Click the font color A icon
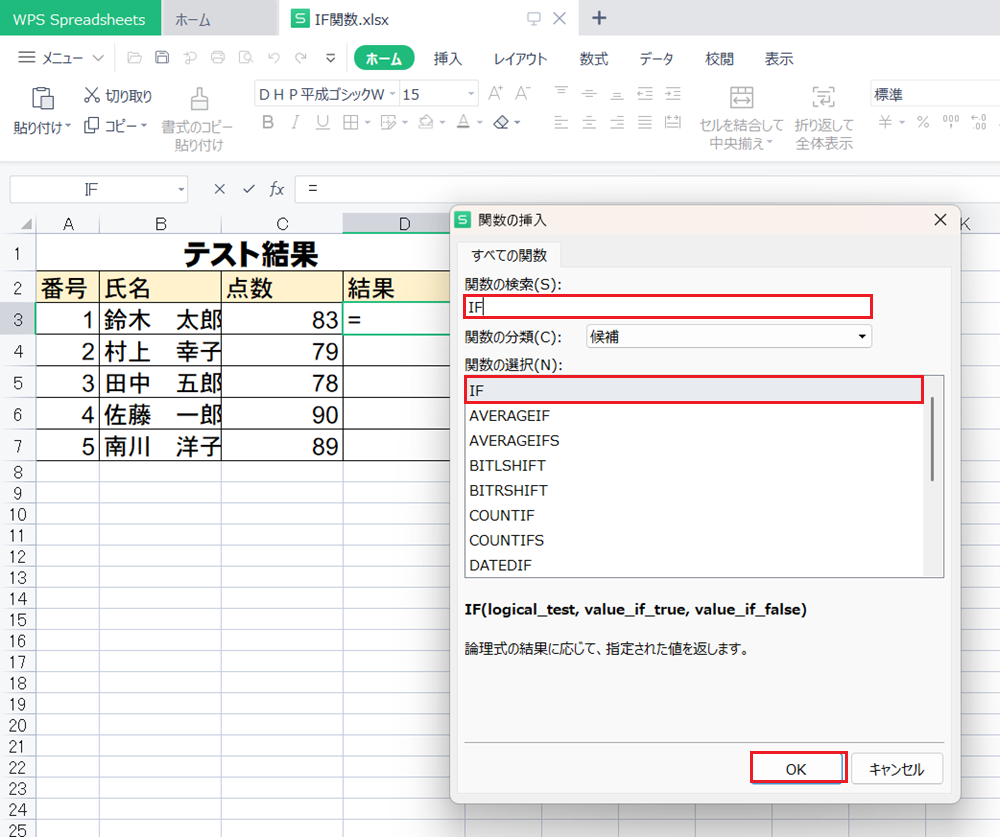The image size is (1000, 837). [464, 122]
